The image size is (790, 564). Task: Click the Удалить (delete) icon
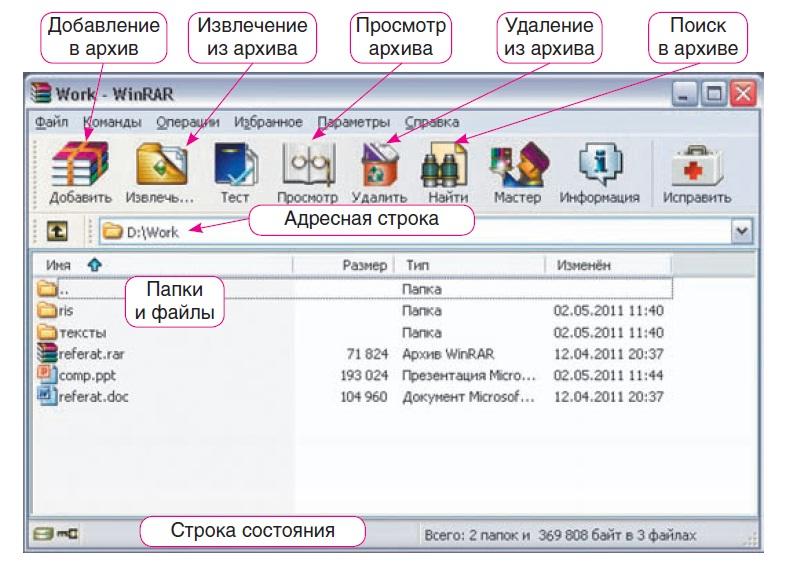pos(379,165)
